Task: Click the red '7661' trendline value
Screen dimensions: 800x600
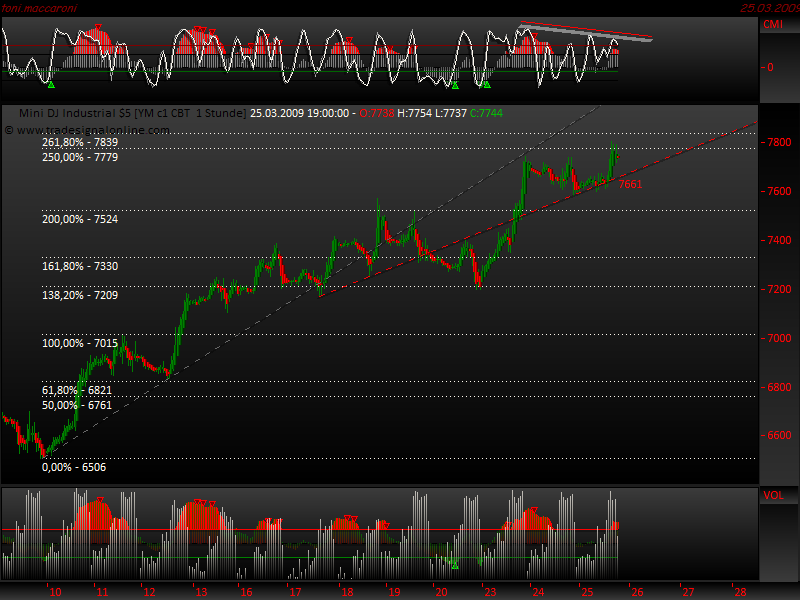Action: pos(630,184)
